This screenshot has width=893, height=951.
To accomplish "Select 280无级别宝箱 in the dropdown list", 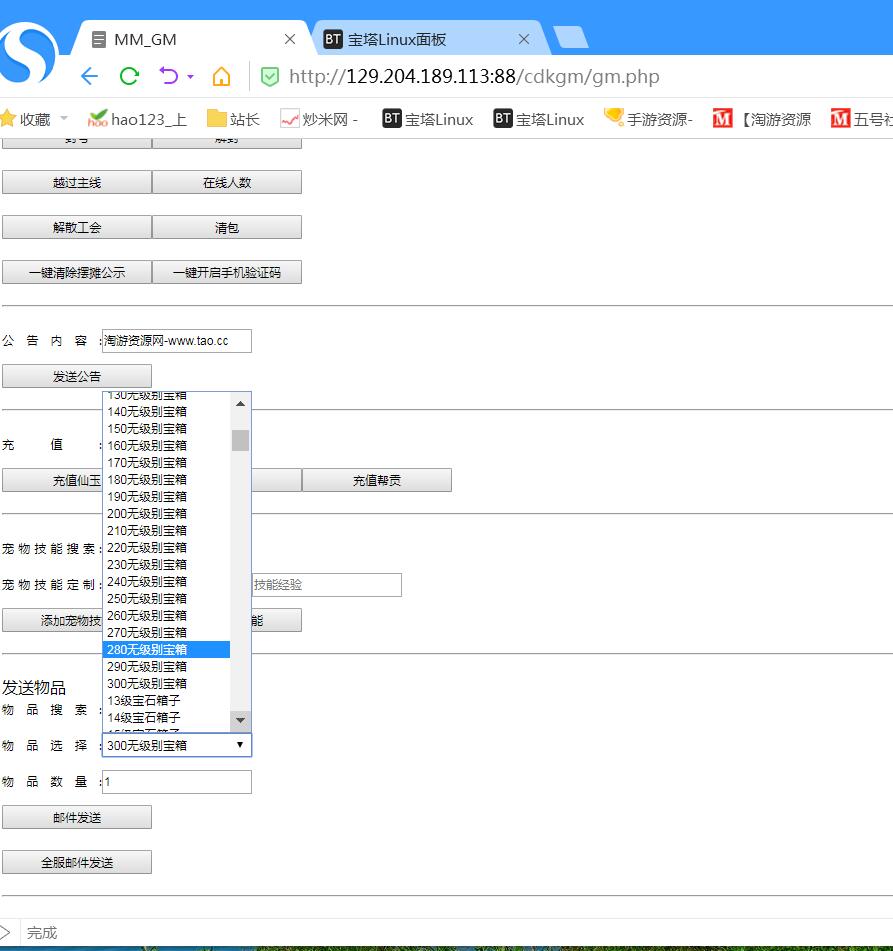I will 166,650.
